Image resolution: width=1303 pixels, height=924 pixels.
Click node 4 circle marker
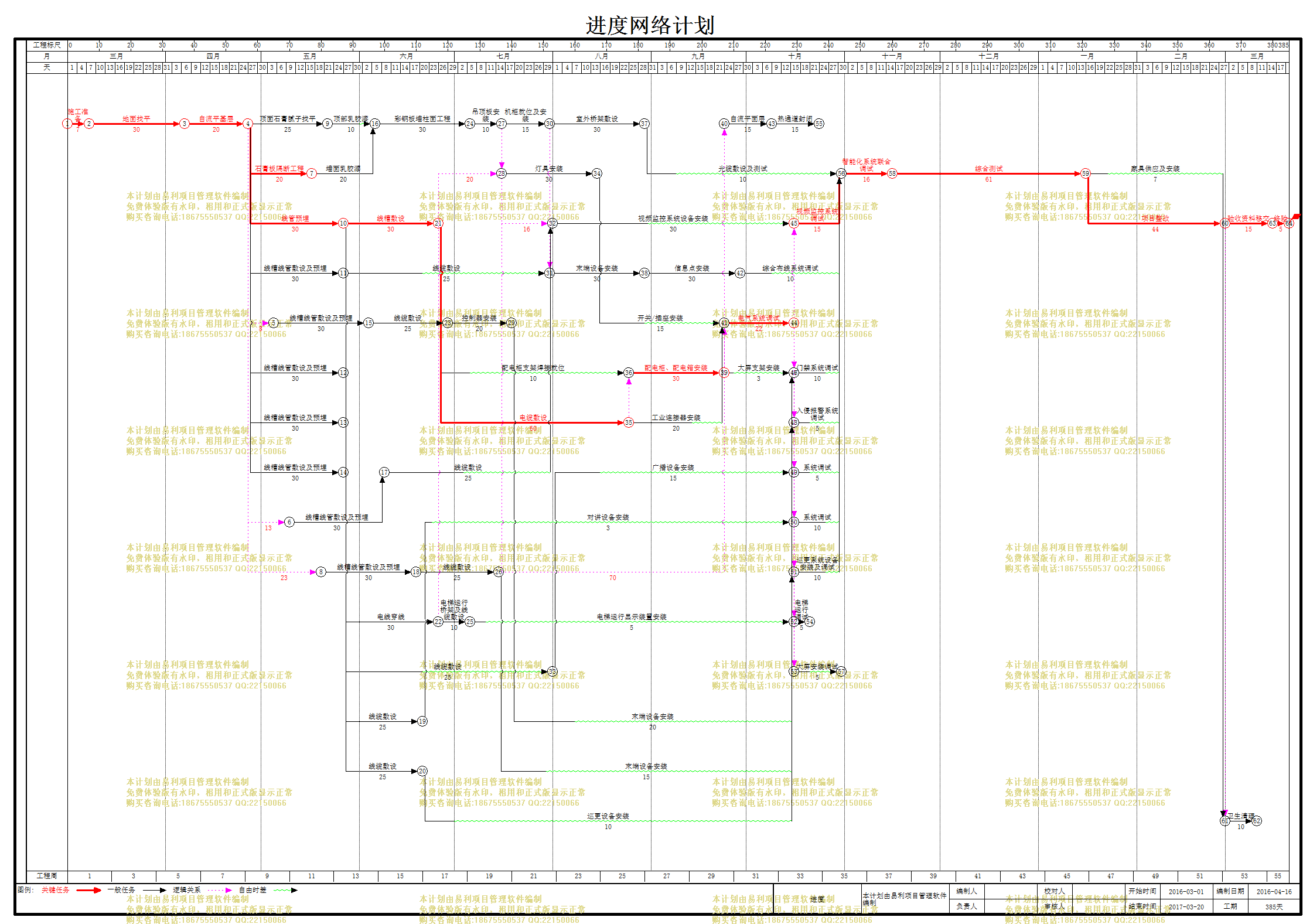pos(248,124)
